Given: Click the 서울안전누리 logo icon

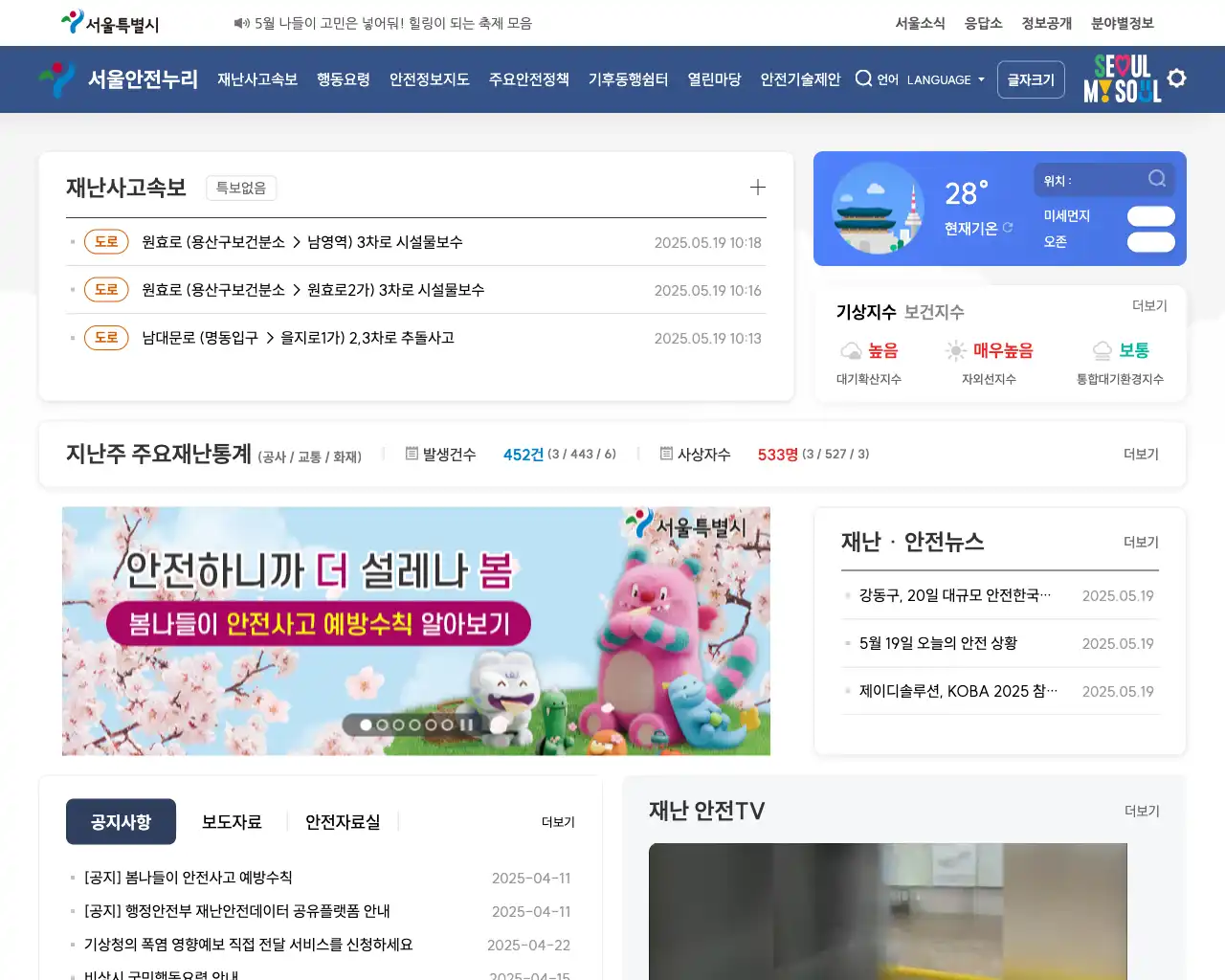Looking at the screenshot, I should coord(57,78).
